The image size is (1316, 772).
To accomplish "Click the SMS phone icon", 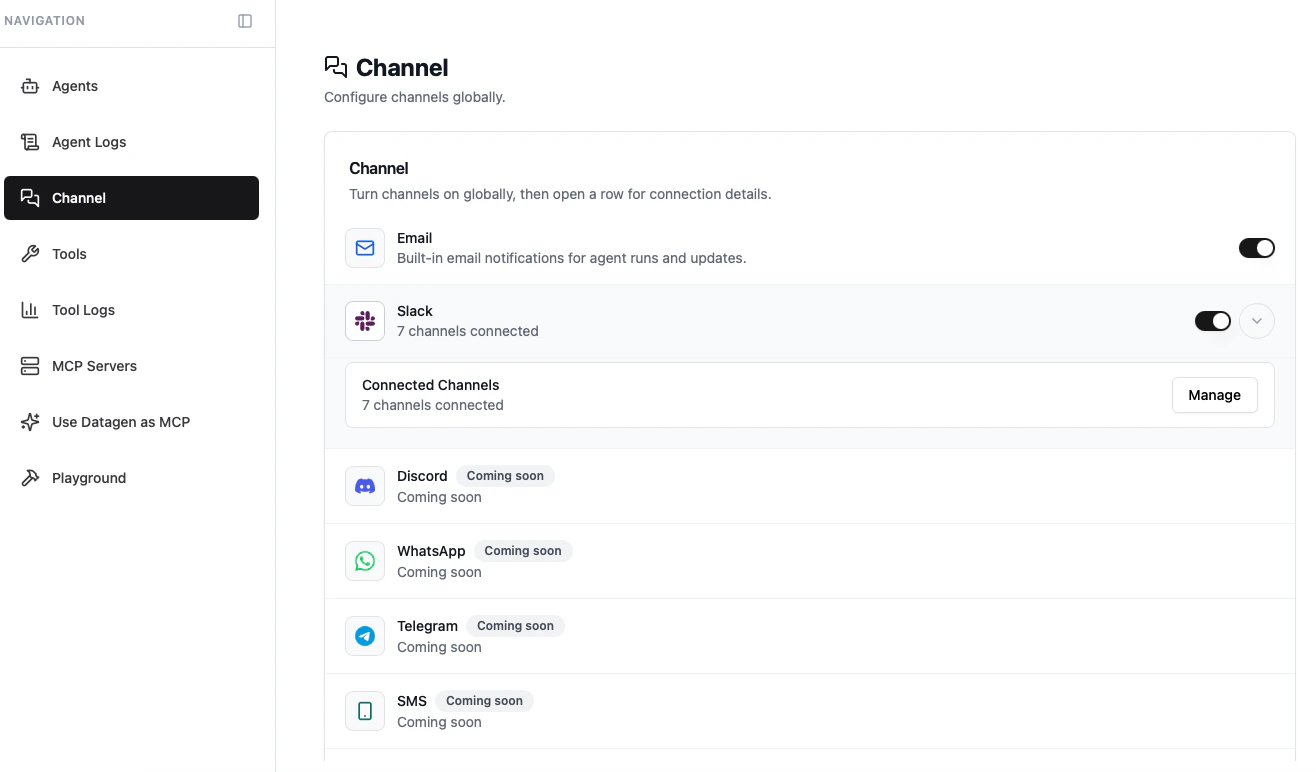I will click(365, 711).
